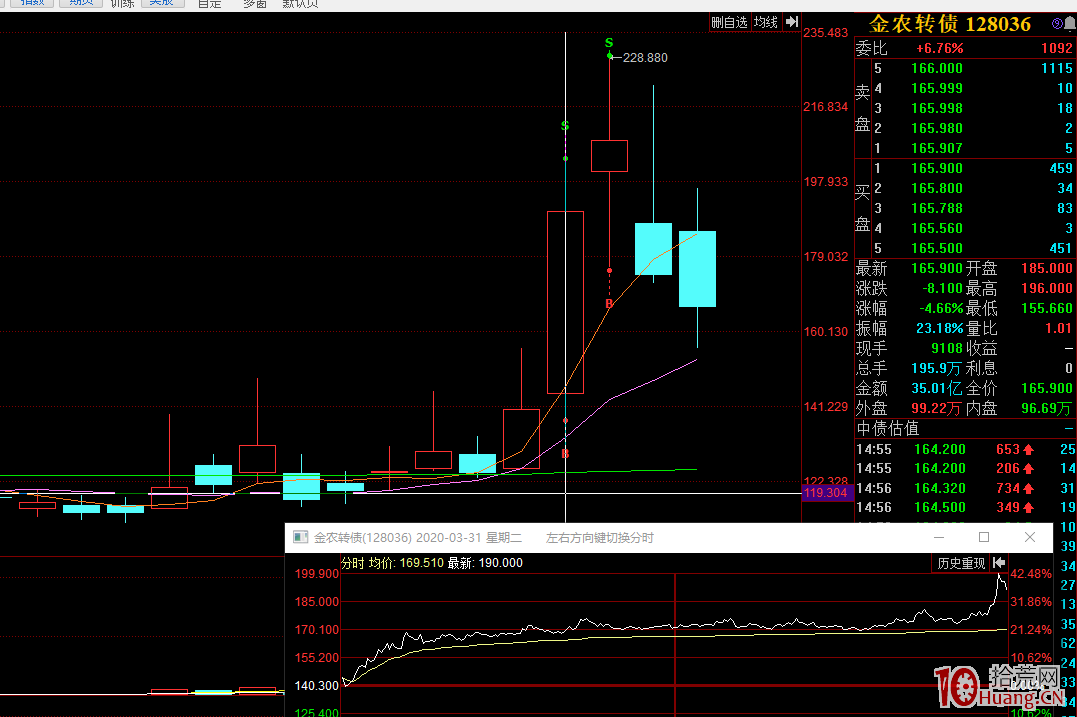Click the 总手 value 195.9万
Viewport: 1077px width, 717px height.
pos(936,368)
